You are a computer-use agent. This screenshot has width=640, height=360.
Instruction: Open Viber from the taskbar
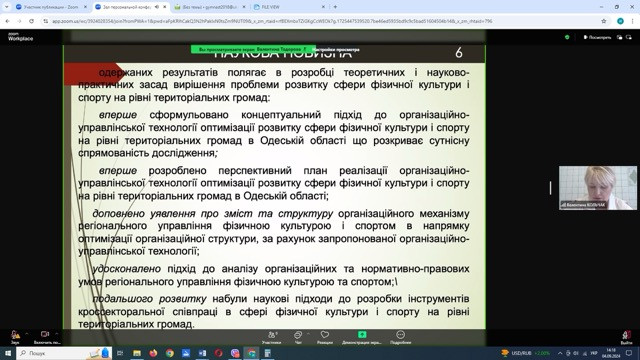click(x=235, y=353)
